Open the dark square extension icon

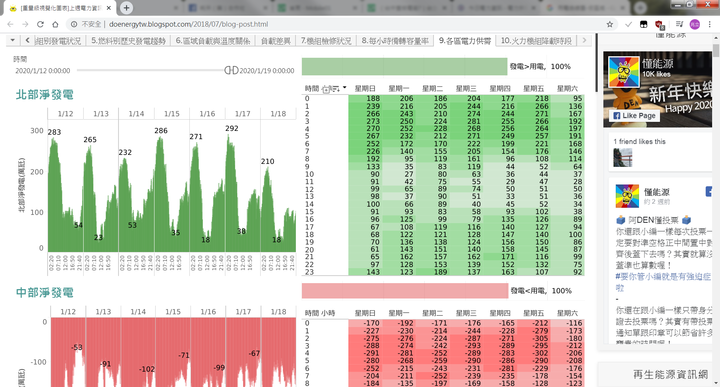[x=644, y=24]
